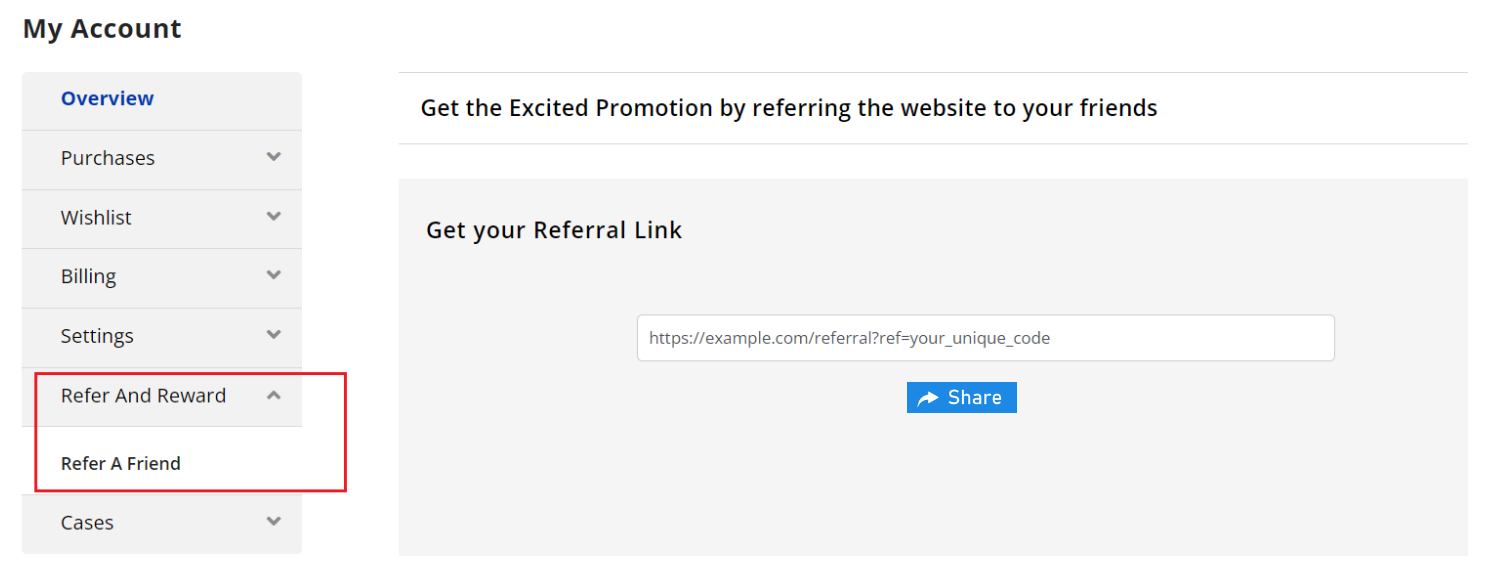
Task: Select the Settings menu label
Action: [97, 336]
